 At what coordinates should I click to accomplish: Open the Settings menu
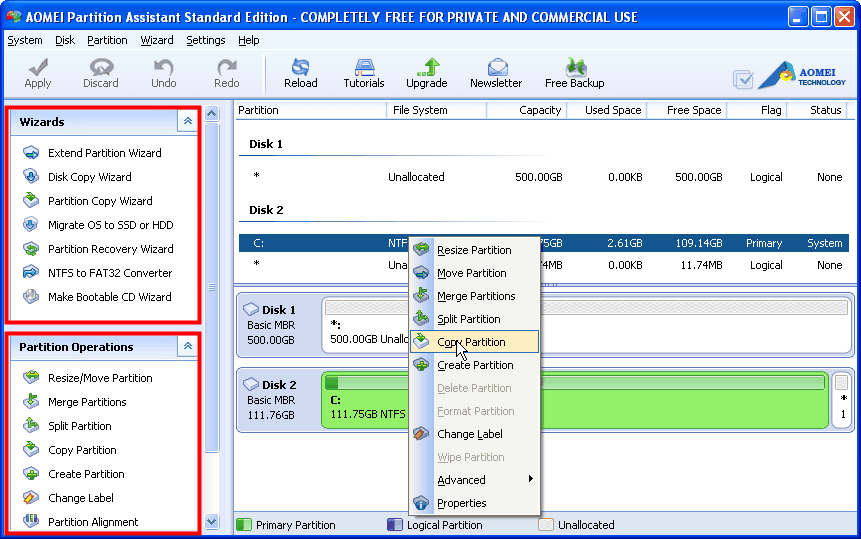click(x=205, y=40)
